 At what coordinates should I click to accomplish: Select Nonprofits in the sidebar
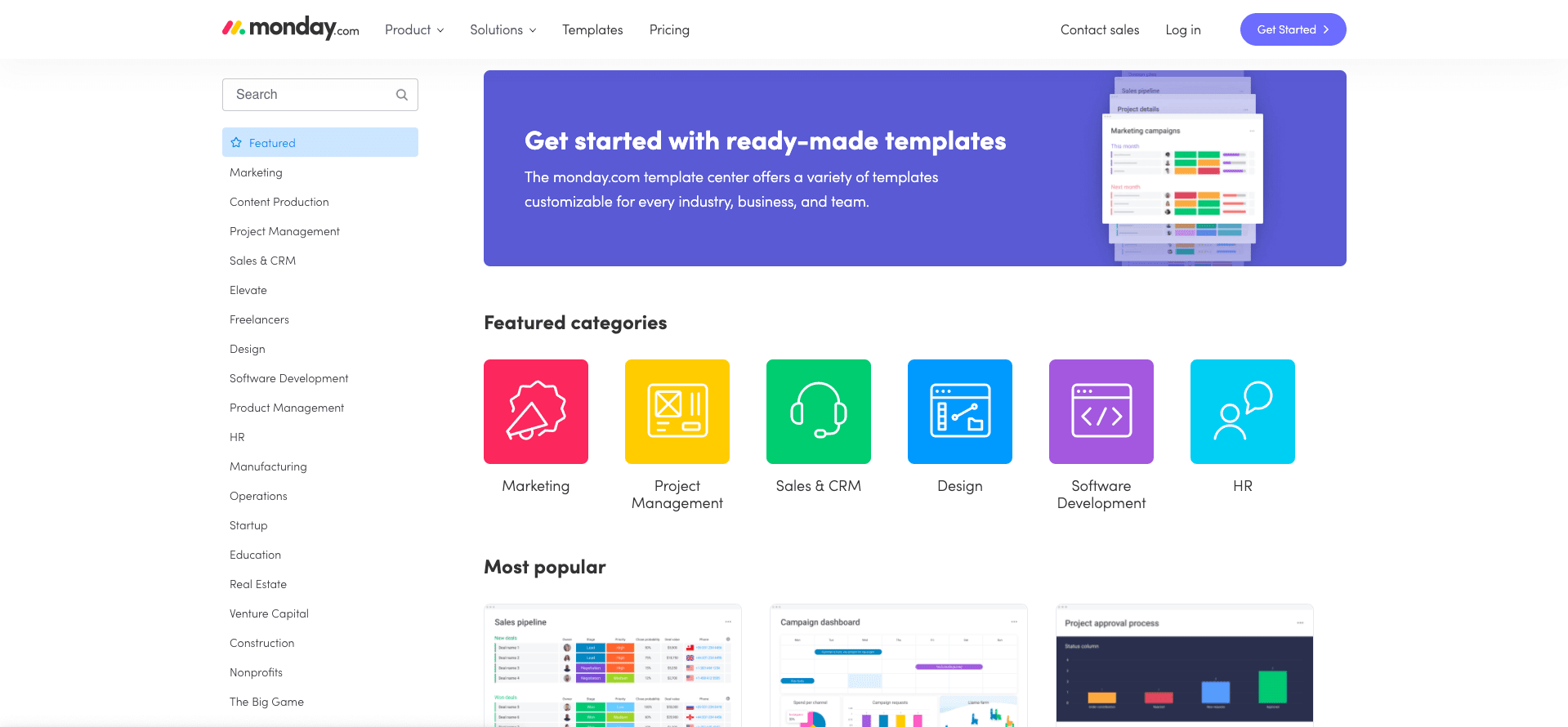[x=256, y=672]
